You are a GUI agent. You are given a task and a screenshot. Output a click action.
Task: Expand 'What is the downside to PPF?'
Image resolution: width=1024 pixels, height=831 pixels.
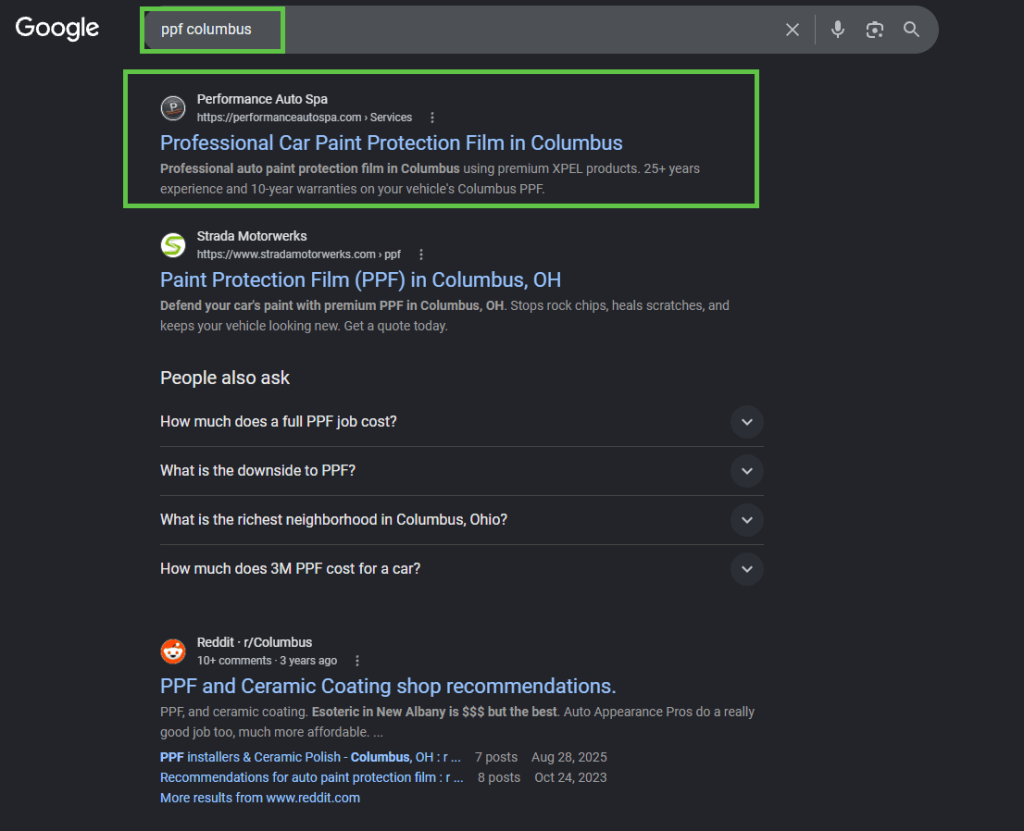[x=462, y=471]
